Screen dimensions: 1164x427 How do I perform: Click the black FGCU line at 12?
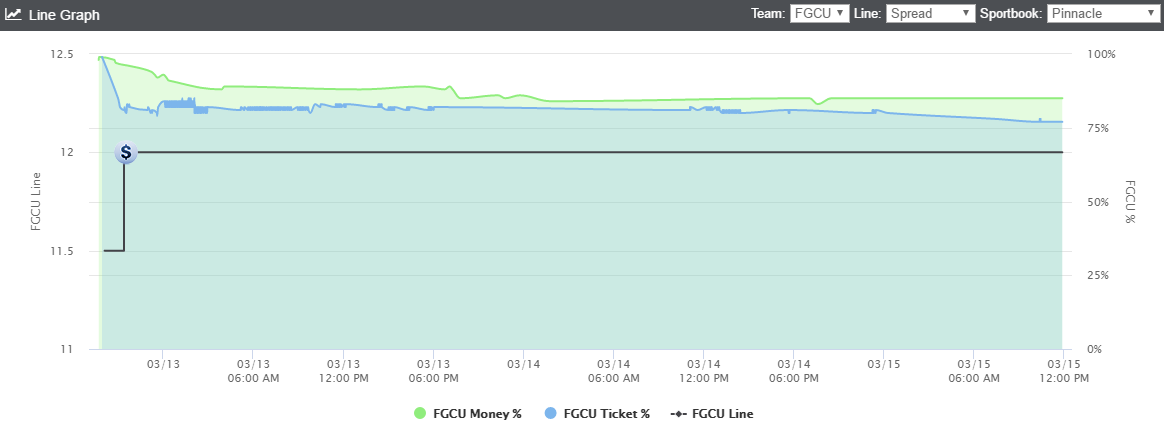pyautogui.click(x=594, y=152)
